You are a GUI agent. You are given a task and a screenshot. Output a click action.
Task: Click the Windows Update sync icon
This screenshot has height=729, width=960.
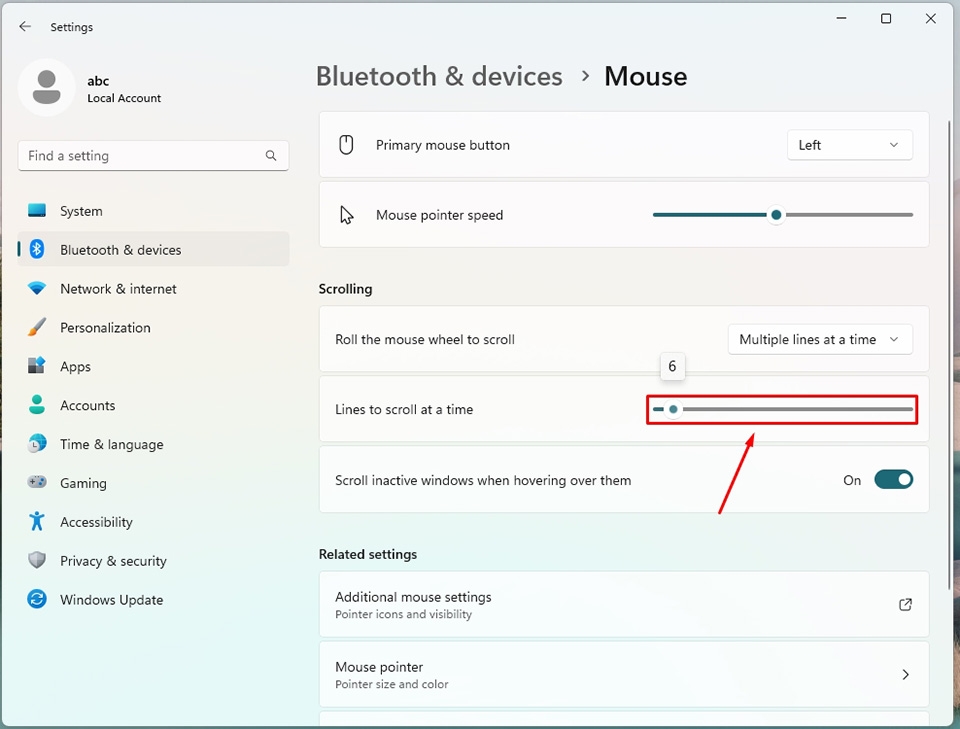tap(37, 599)
